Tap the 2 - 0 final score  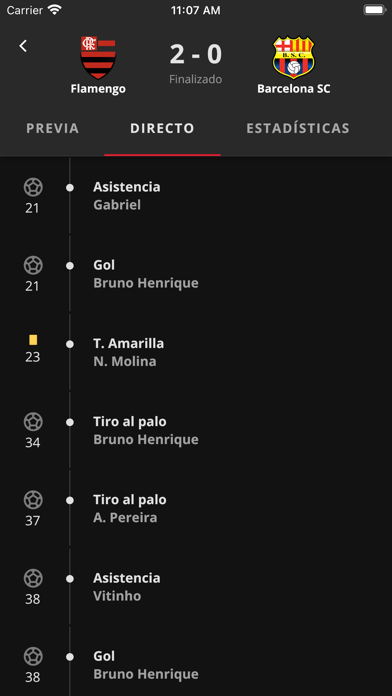tap(196, 55)
